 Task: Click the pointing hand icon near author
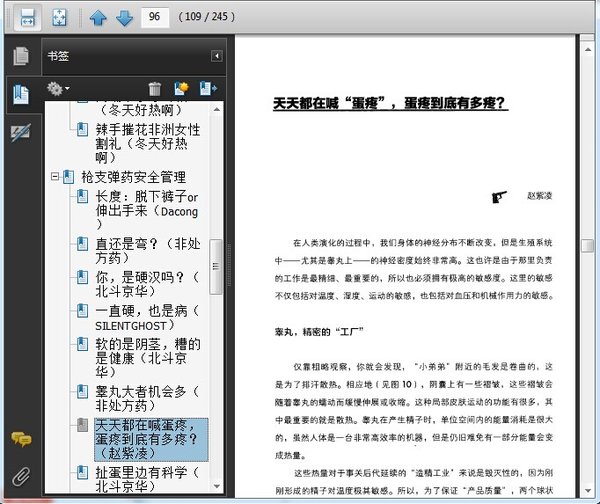point(499,197)
